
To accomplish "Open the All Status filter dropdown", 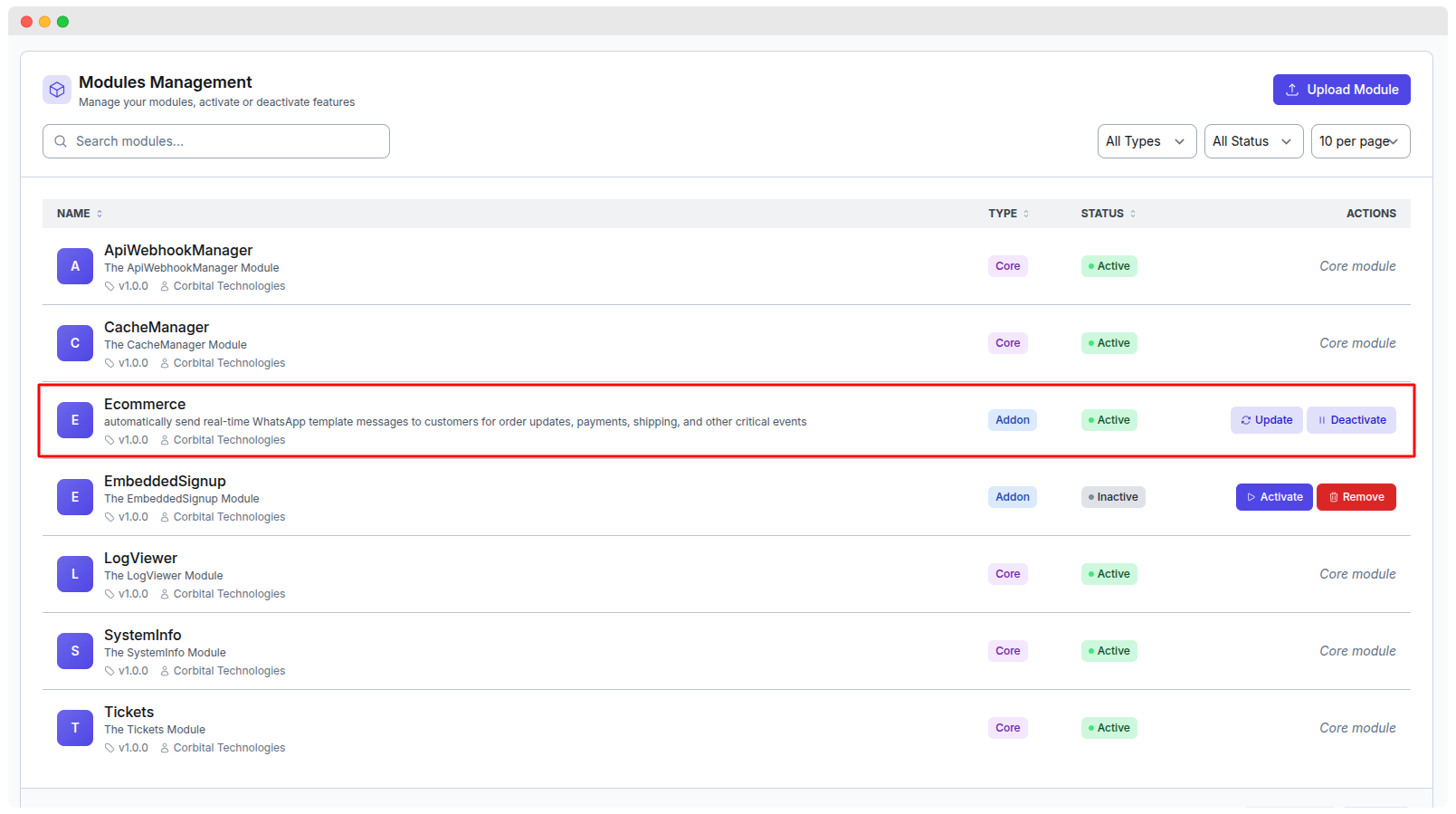I will (1252, 141).
